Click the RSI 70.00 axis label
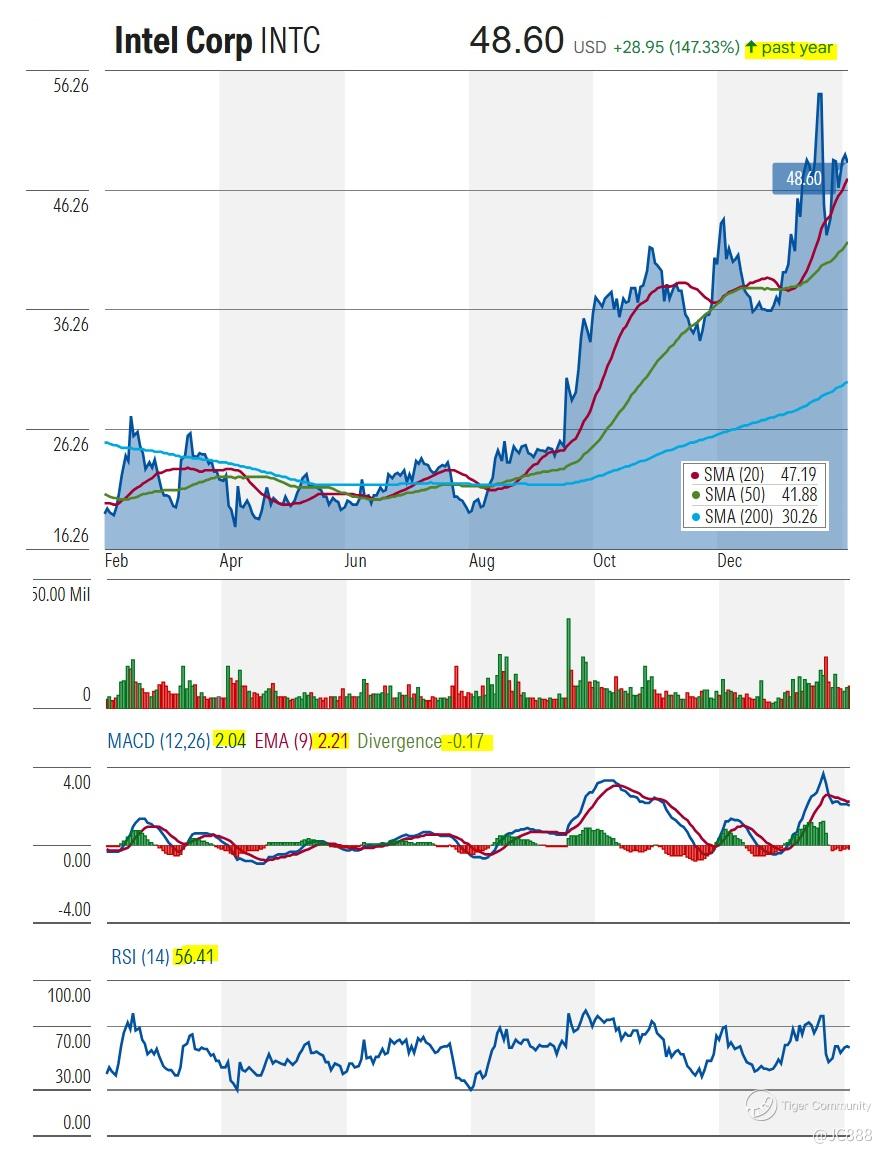 pos(73,1042)
